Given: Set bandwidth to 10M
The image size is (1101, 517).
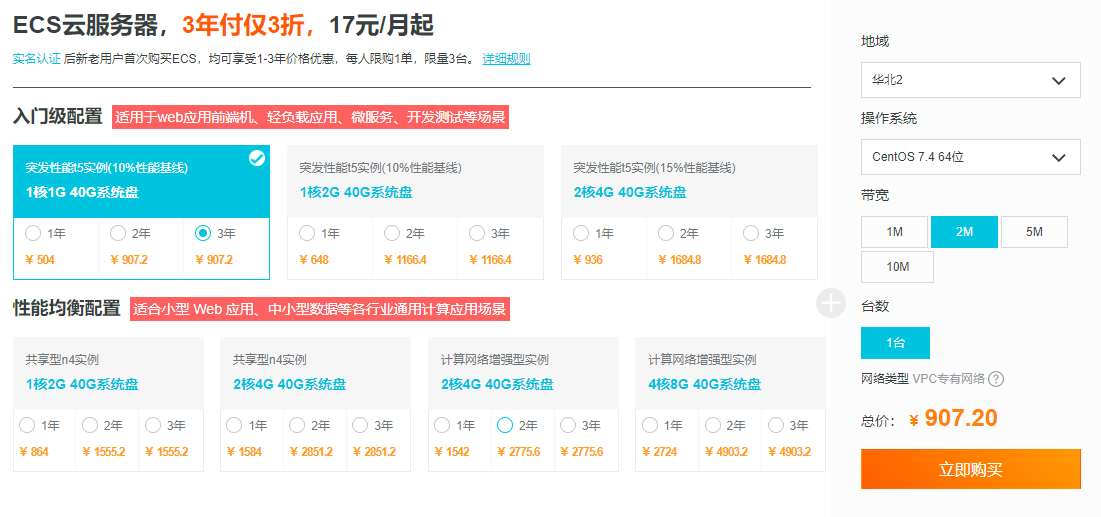Looking at the screenshot, I should click(x=897, y=267).
